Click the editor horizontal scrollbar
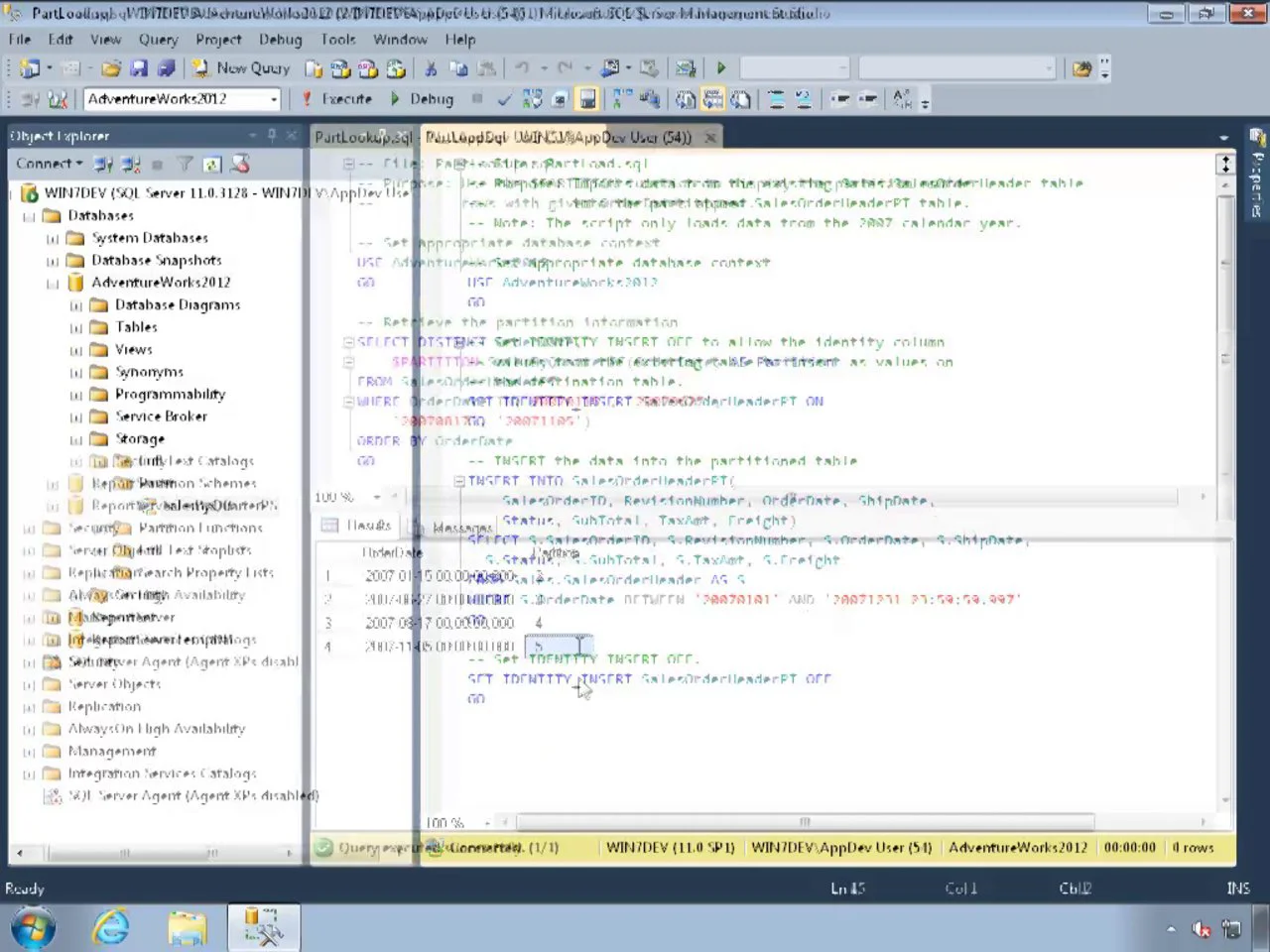 [x=804, y=822]
